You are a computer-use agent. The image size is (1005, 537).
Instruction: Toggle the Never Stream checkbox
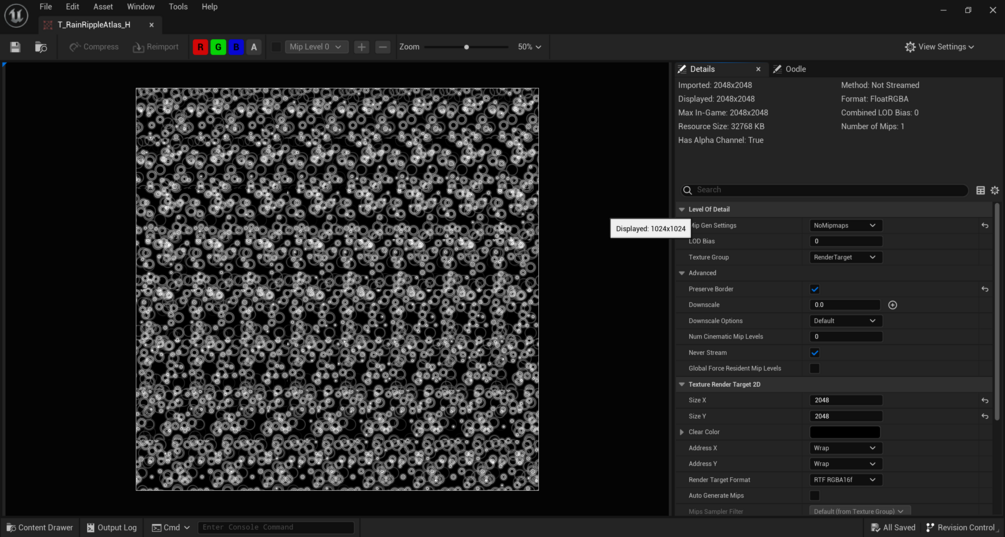coord(815,352)
